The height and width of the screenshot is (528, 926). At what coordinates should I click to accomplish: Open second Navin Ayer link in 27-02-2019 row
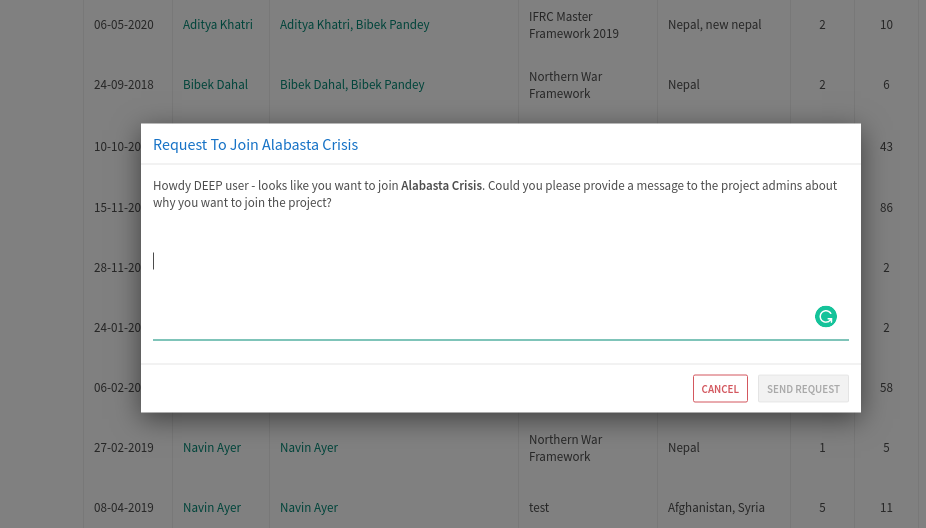click(308, 448)
